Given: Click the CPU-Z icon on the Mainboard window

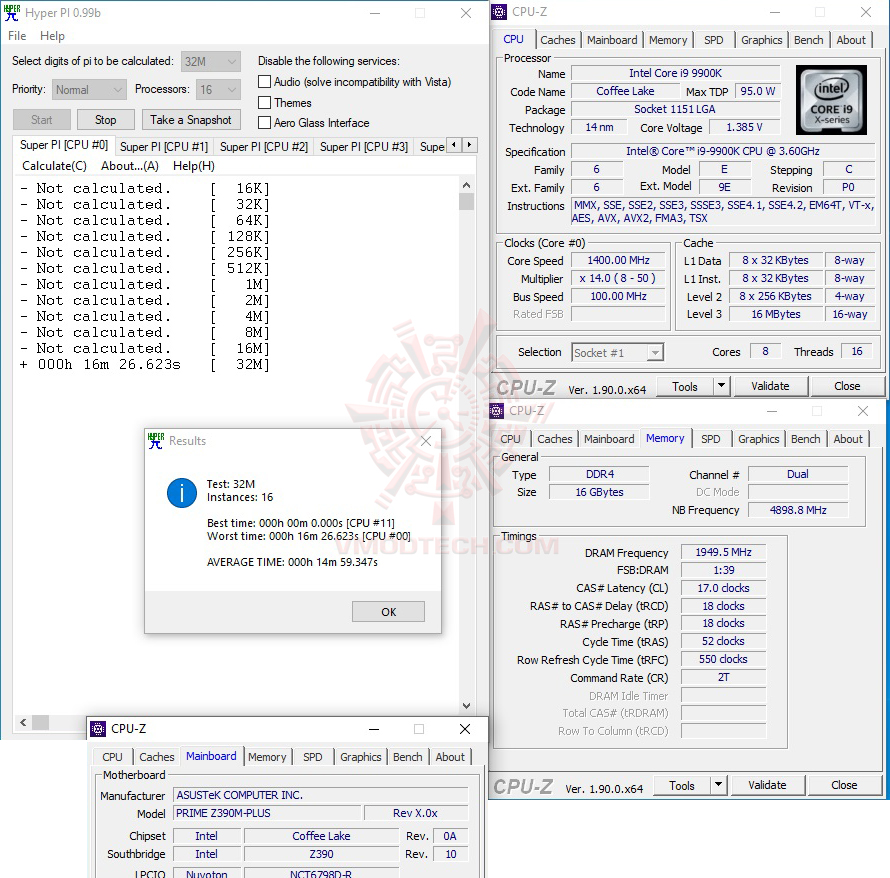Looking at the screenshot, I should coord(97,729).
